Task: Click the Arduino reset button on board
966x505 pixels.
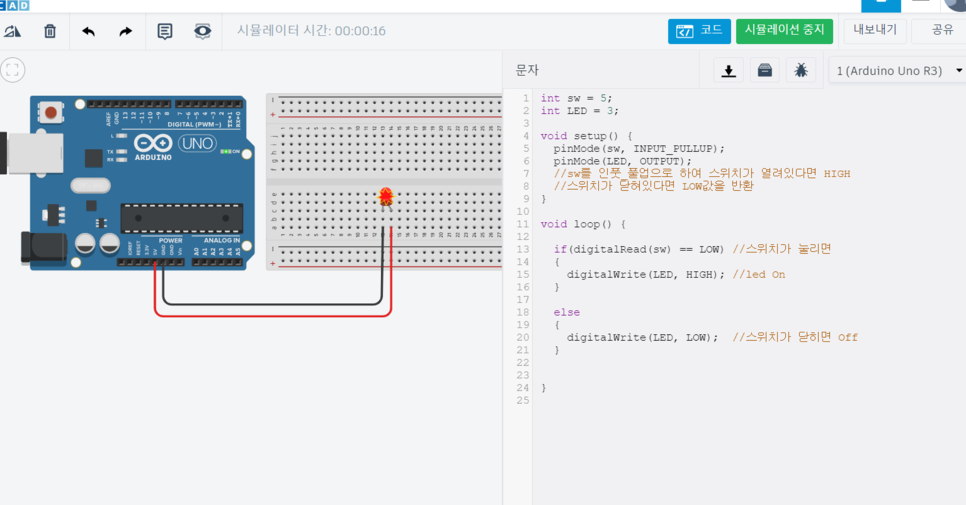Action: (51, 112)
